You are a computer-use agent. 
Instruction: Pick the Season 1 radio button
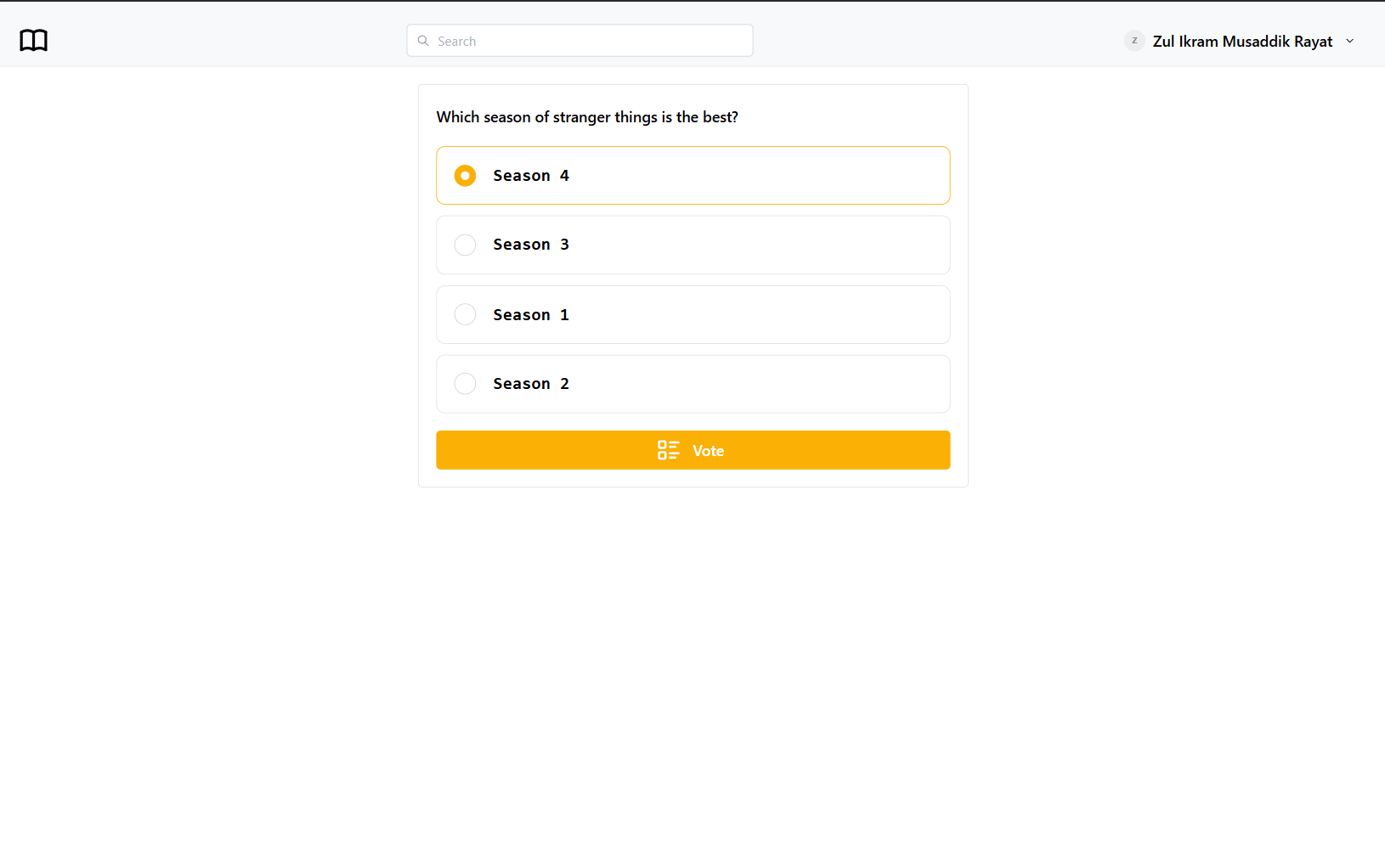[465, 314]
